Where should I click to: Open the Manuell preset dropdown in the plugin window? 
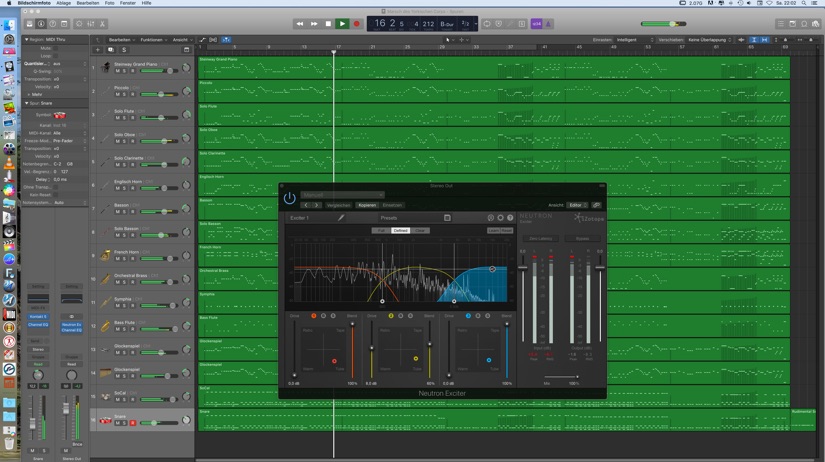(343, 195)
